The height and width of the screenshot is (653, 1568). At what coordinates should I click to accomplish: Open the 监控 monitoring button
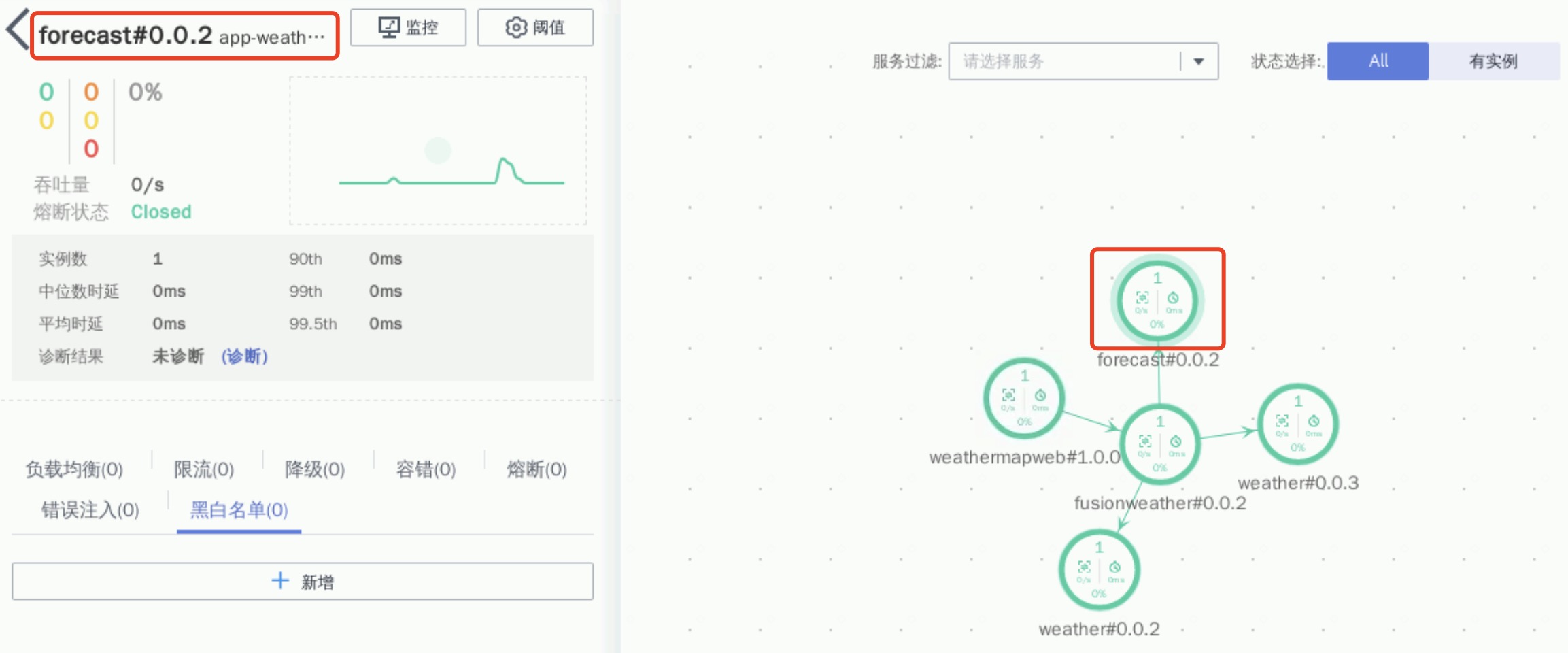click(x=408, y=27)
